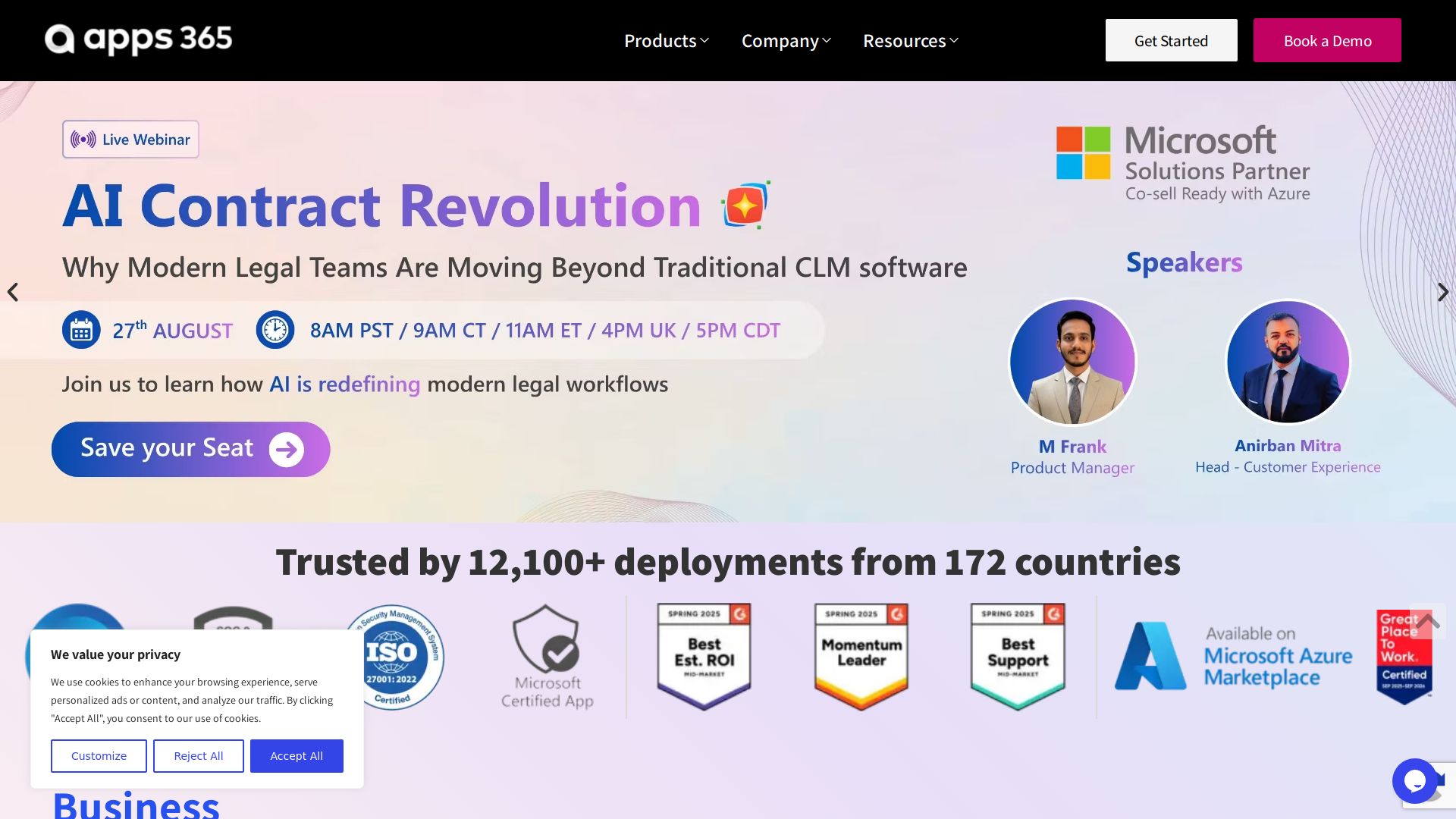Click the Product Manager title under M Frank
The height and width of the screenshot is (819, 1456).
pyautogui.click(x=1072, y=468)
